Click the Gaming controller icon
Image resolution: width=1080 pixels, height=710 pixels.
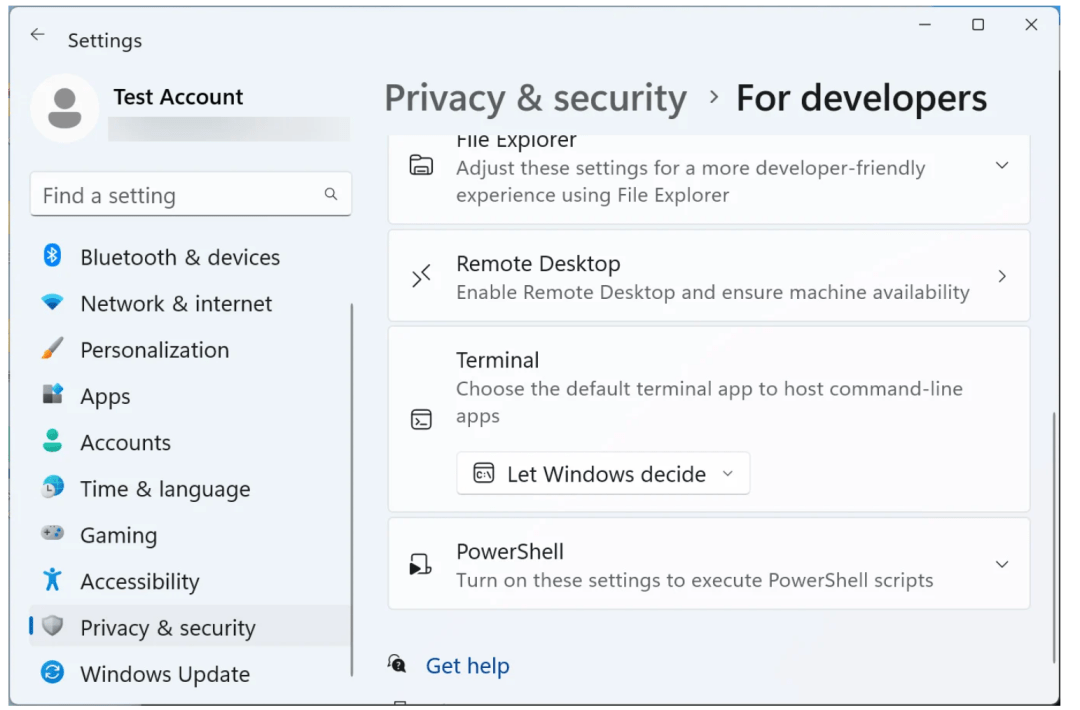53,534
